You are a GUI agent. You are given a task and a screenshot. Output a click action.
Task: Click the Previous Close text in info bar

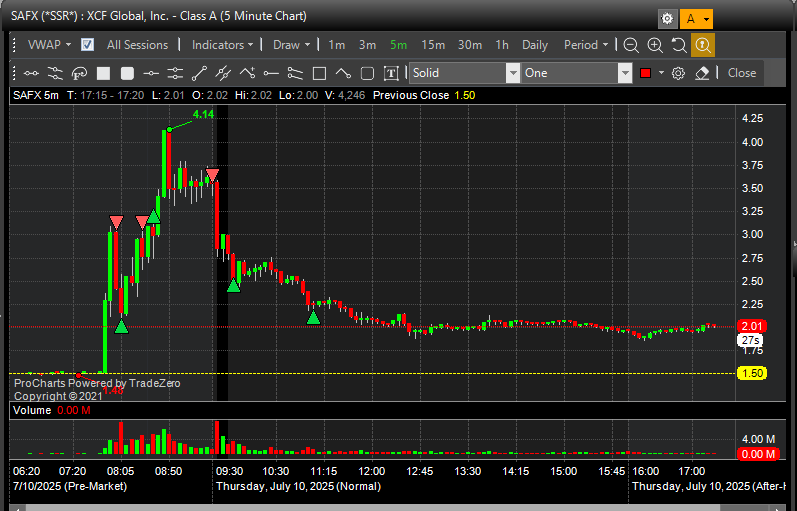click(411, 96)
